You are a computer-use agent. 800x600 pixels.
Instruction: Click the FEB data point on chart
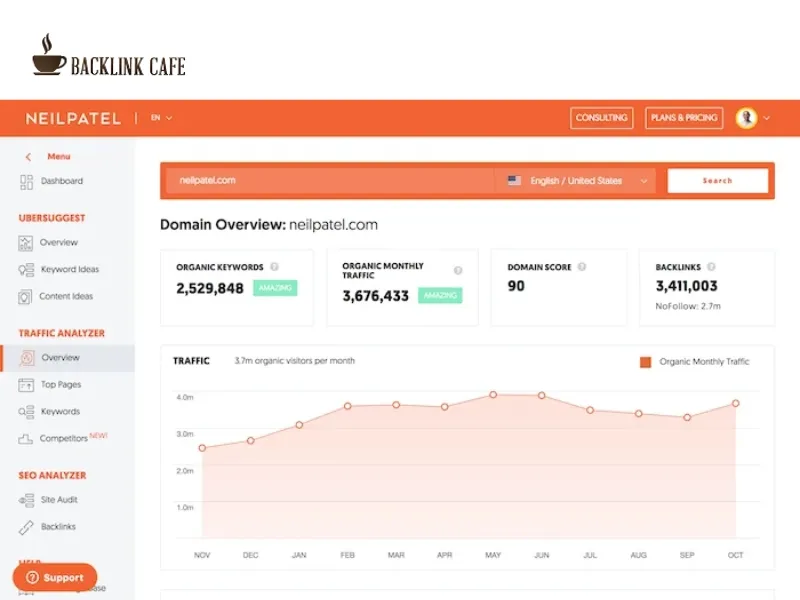347,406
